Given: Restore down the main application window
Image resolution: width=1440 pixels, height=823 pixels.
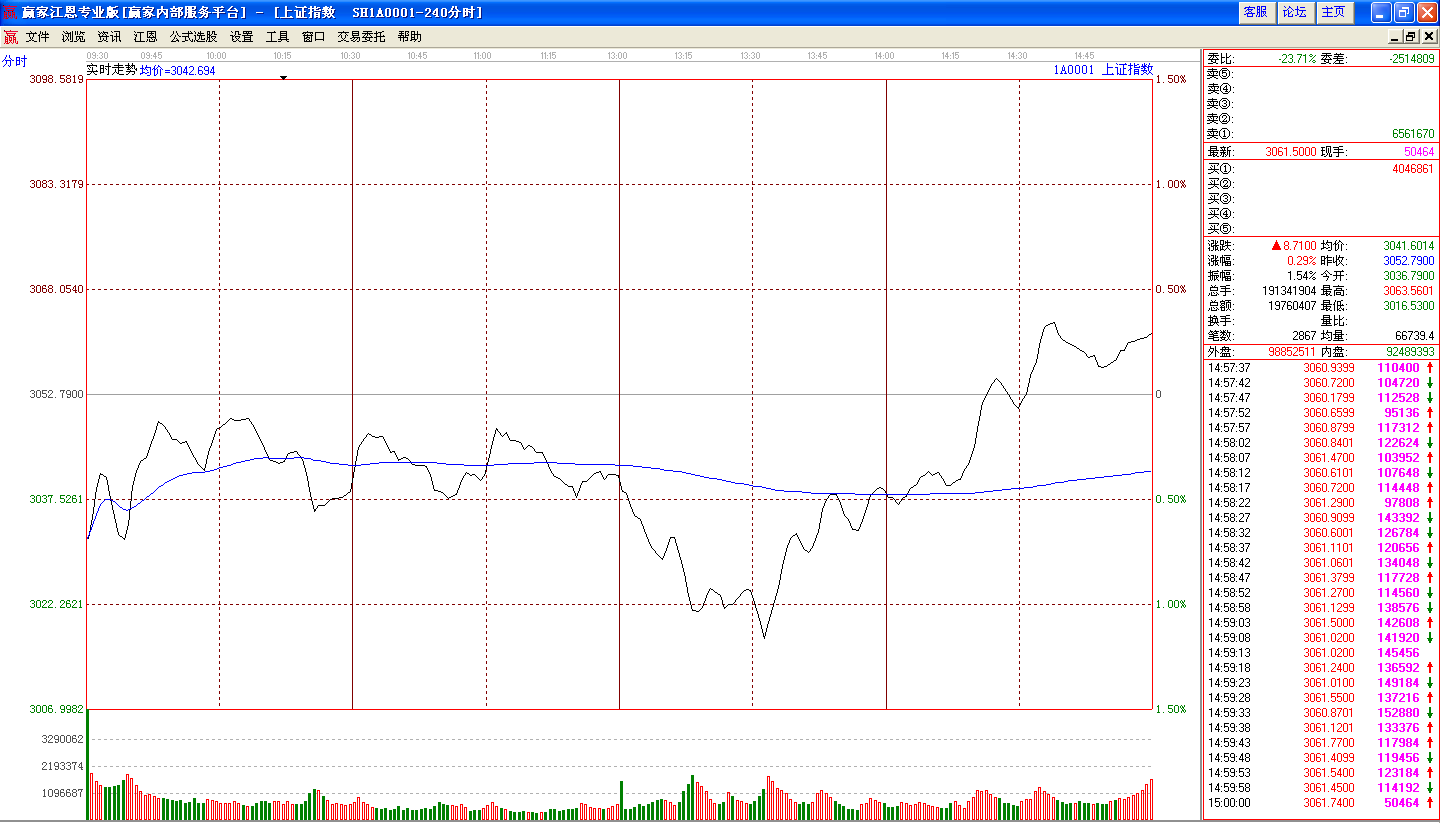Looking at the screenshot, I should click(1404, 12).
